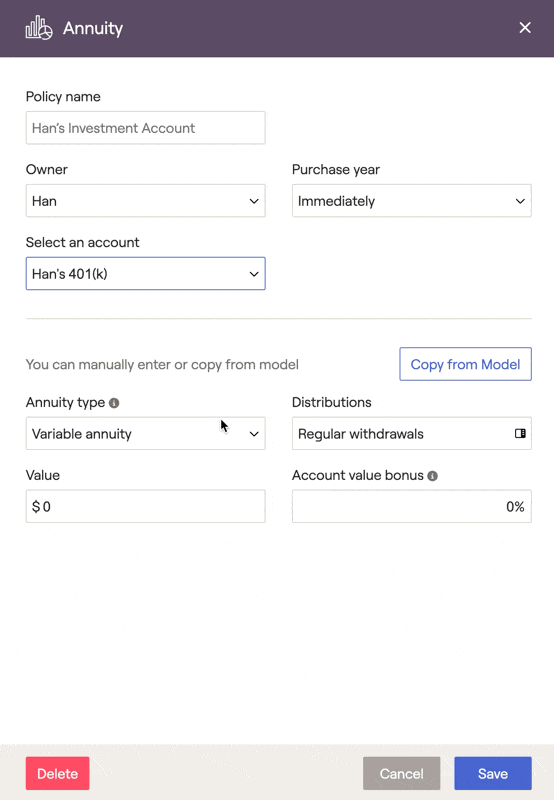
Task: Click the Copy from Model button
Action: [465, 364]
